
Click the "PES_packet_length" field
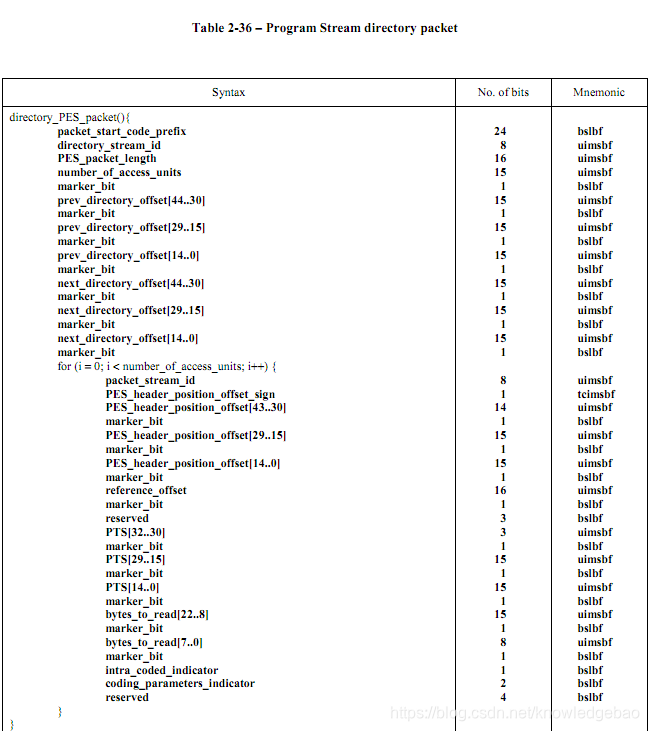(x=107, y=159)
